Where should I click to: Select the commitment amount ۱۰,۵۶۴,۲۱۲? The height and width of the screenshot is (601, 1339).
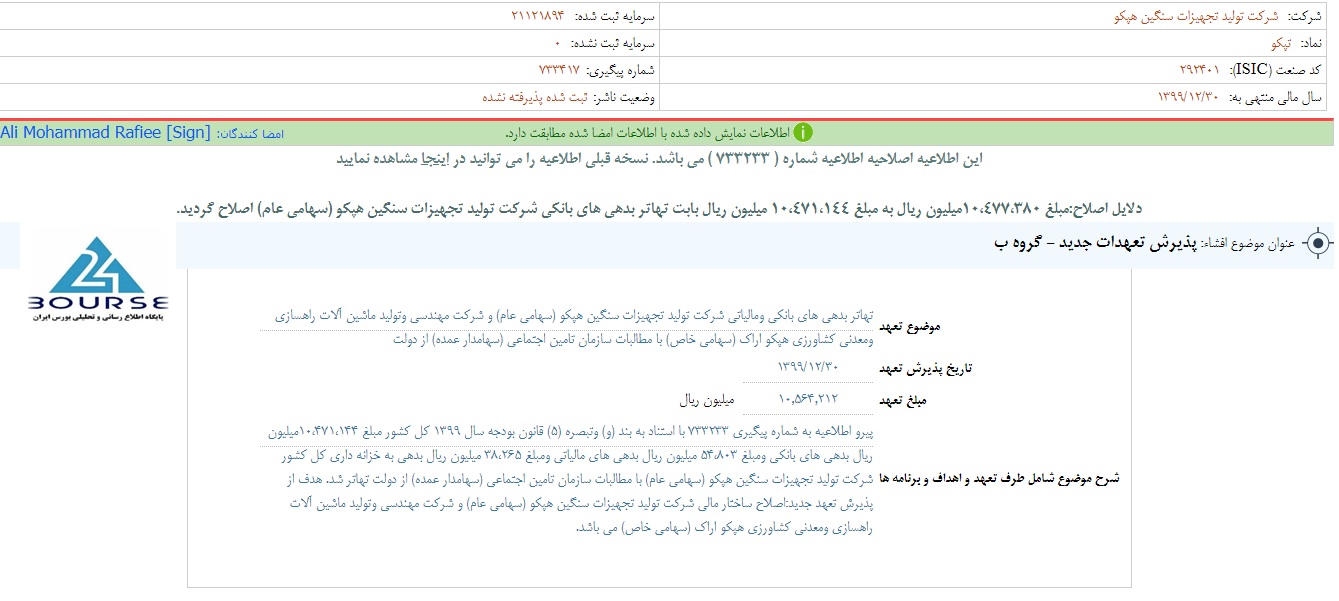tap(807, 400)
